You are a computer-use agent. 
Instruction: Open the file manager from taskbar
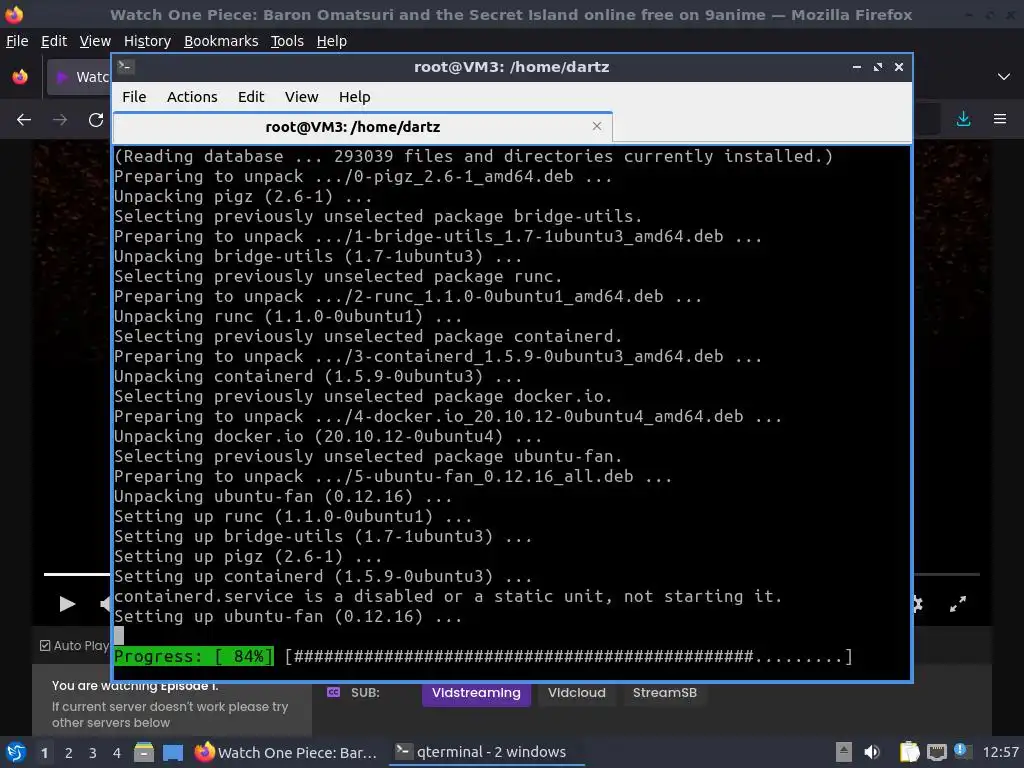144,752
